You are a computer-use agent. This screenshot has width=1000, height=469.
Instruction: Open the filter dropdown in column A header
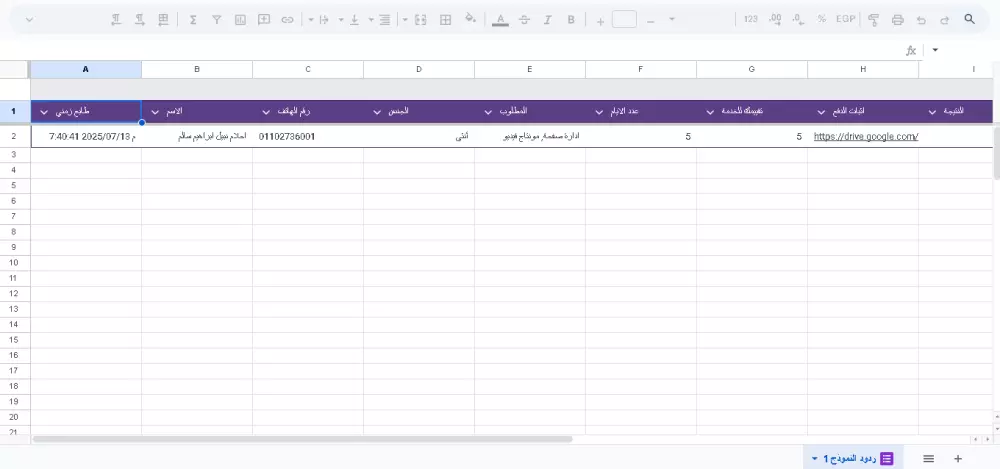coord(44,112)
